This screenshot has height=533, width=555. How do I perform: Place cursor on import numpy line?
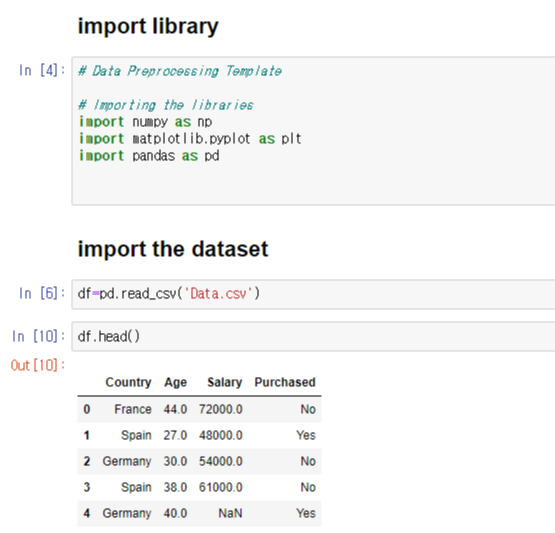coord(145,122)
